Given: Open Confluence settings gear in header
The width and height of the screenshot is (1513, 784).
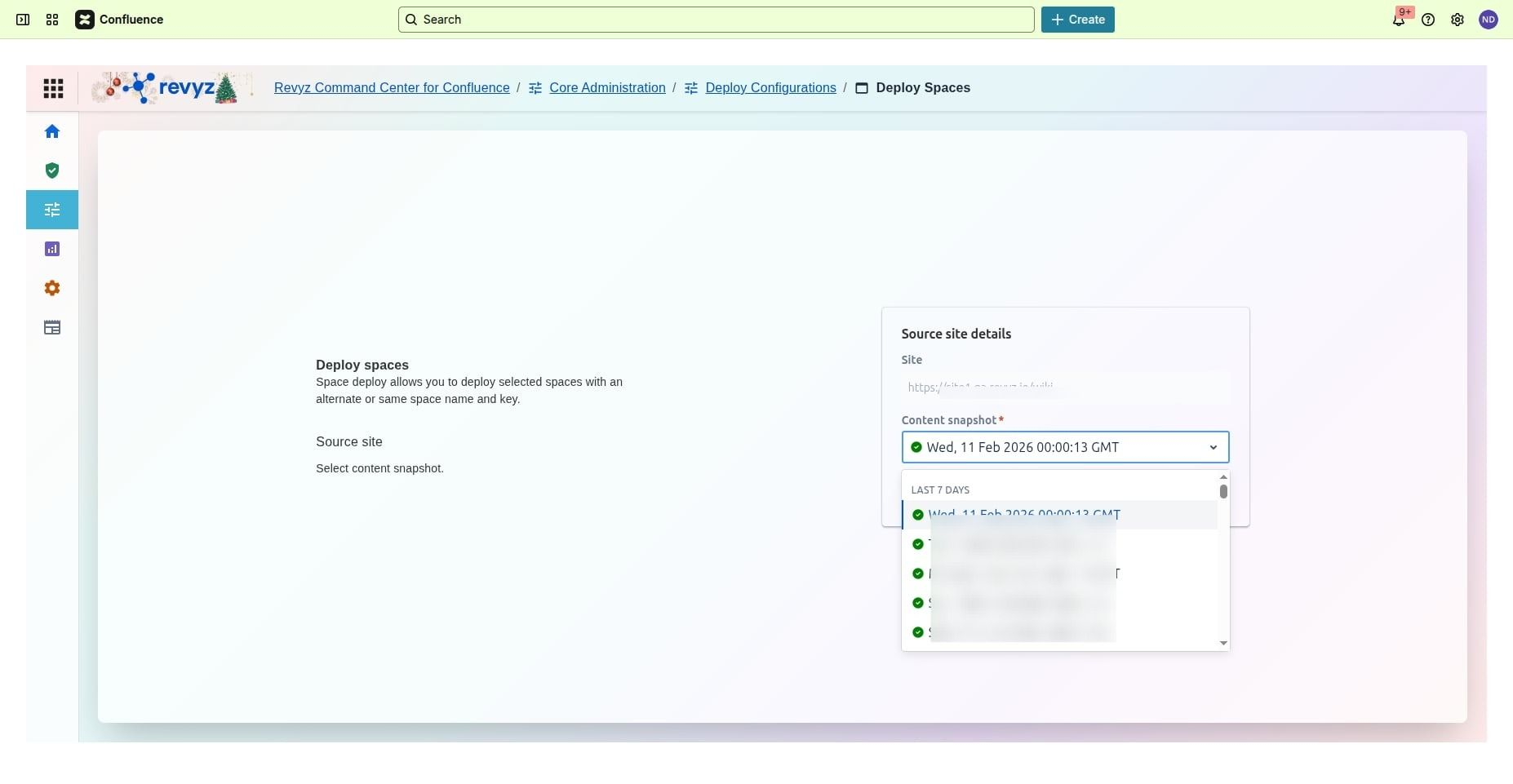Looking at the screenshot, I should click(1457, 20).
